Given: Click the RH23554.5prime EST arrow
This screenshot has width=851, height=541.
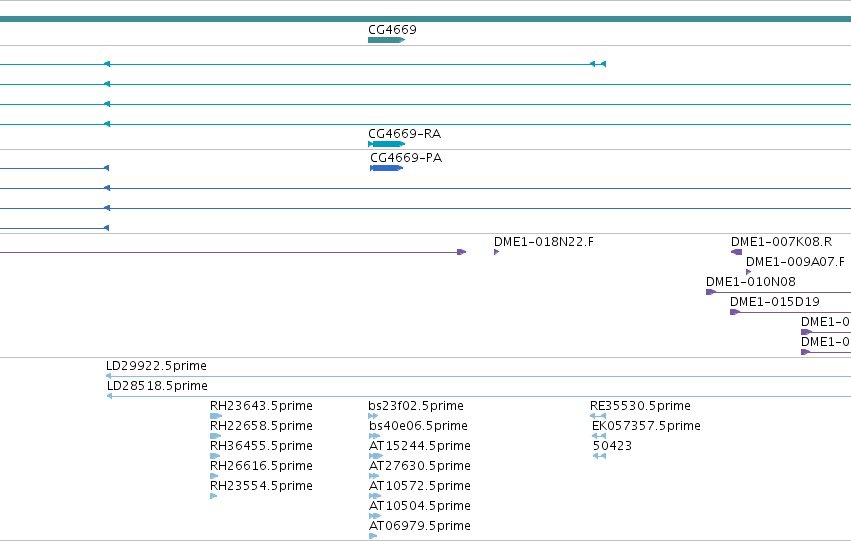Looking at the screenshot, I should (214, 496).
